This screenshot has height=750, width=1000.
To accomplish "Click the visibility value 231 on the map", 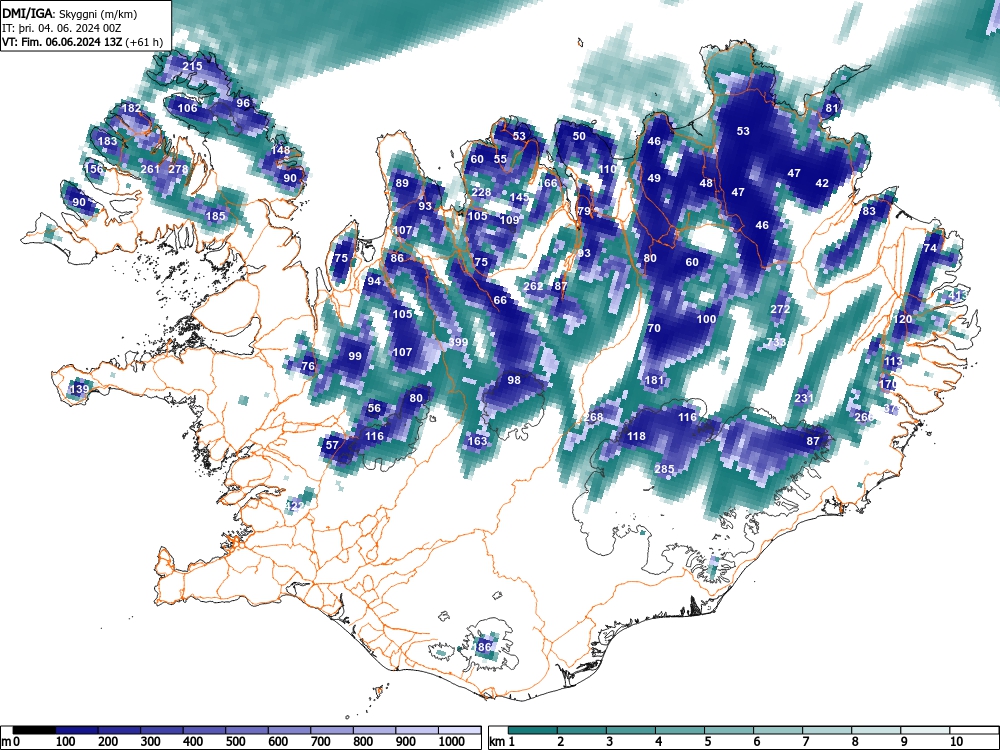I will click(804, 398).
